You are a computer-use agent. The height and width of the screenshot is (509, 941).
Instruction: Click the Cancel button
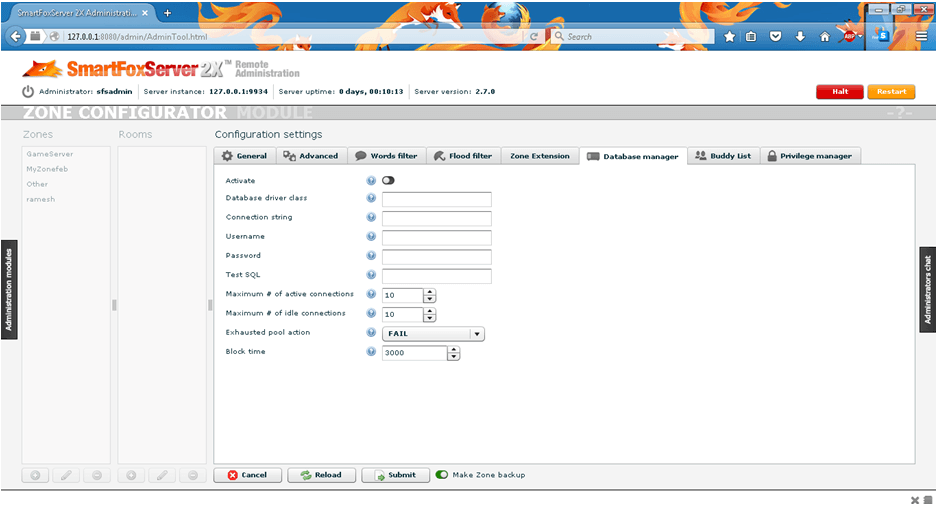248,475
